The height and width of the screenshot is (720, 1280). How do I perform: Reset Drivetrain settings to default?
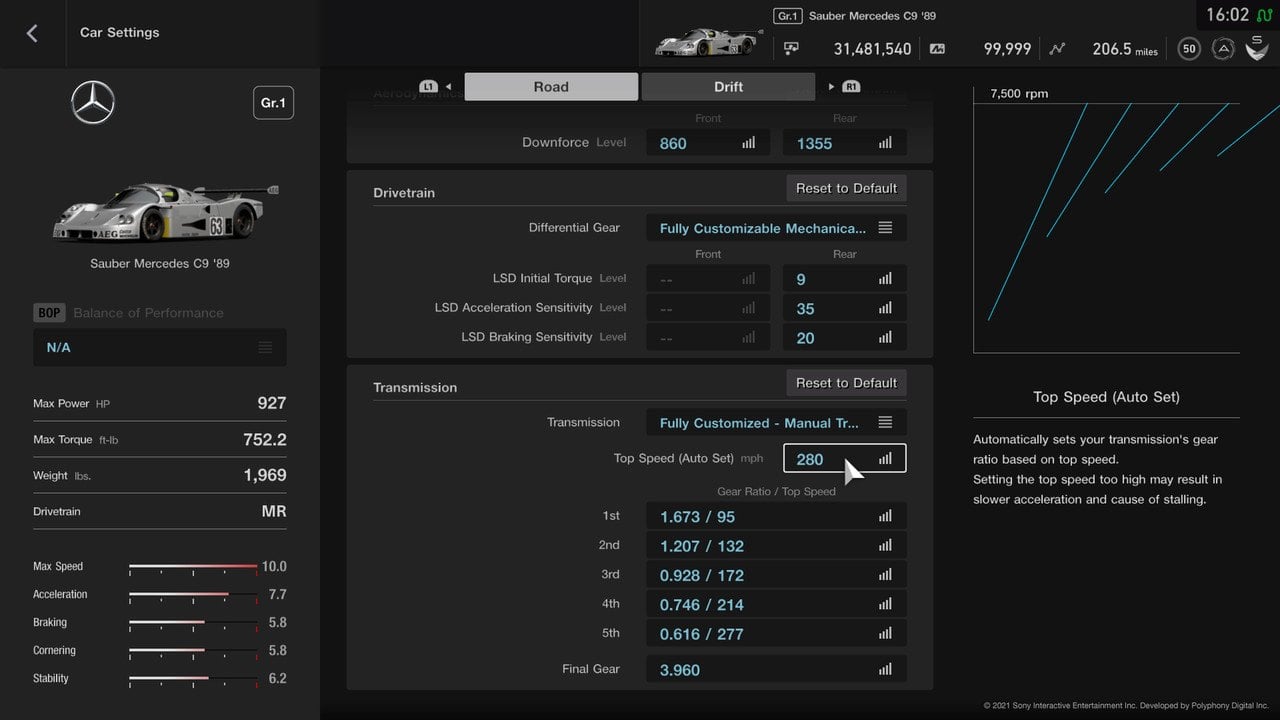[x=846, y=188]
